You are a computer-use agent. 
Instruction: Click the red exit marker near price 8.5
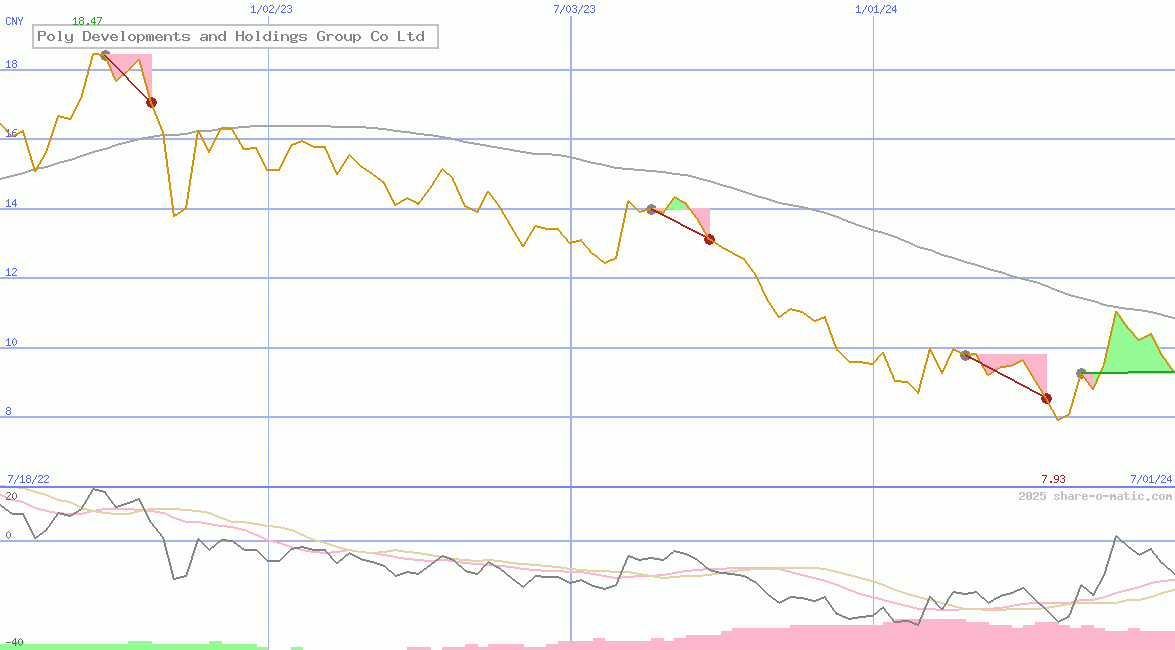coord(1047,398)
